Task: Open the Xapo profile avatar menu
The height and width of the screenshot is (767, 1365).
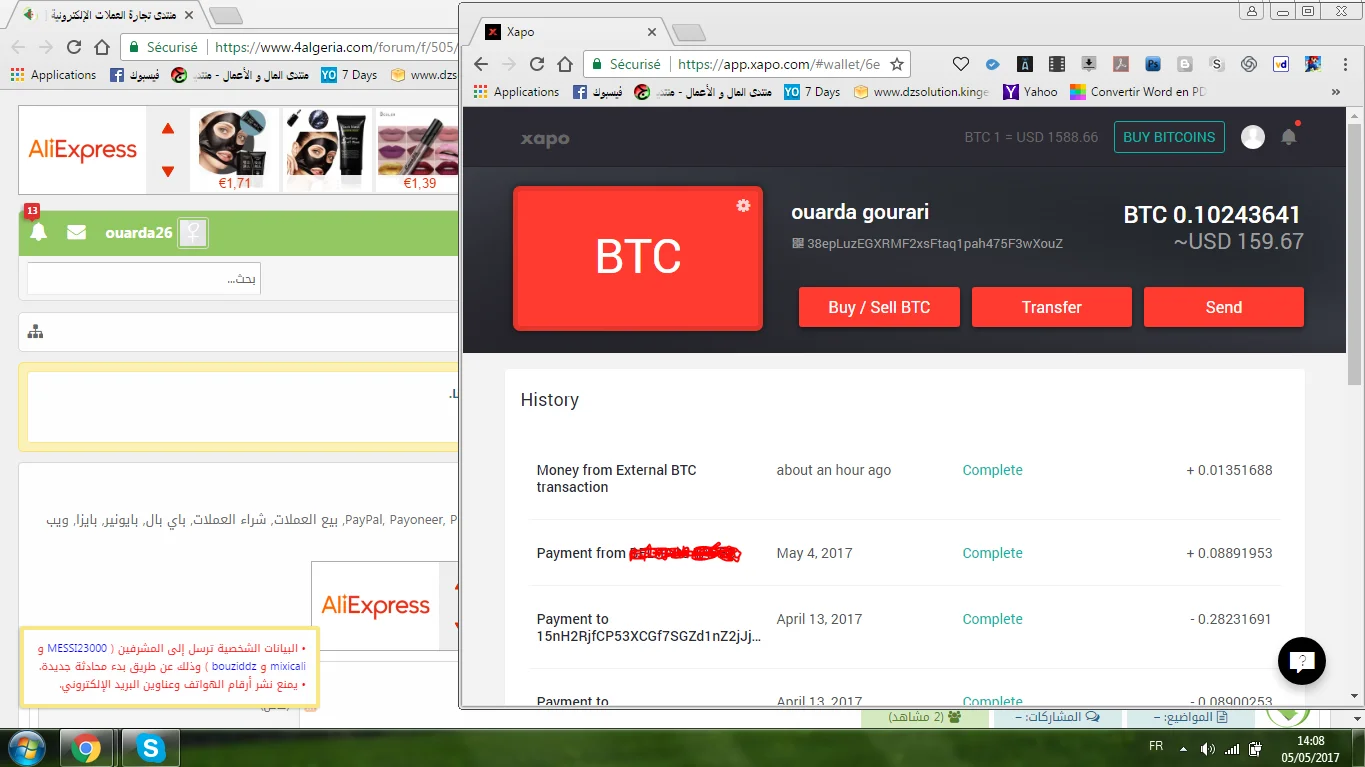Action: pyautogui.click(x=1252, y=137)
